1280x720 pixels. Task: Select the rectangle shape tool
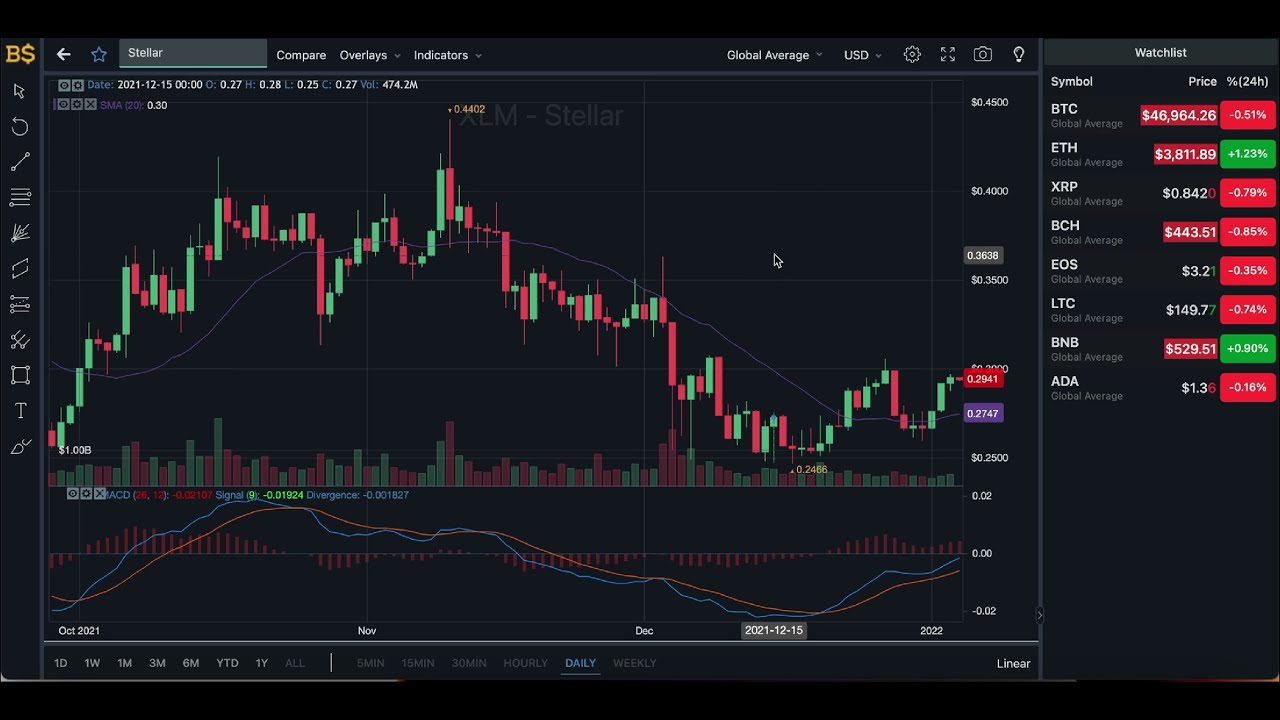19,375
